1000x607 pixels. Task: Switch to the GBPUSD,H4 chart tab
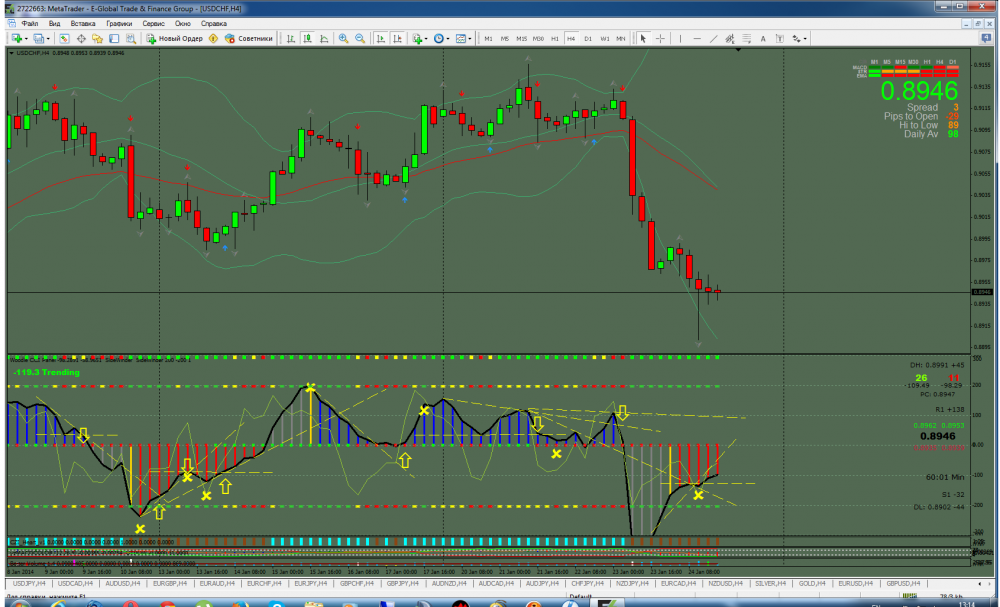click(x=903, y=583)
